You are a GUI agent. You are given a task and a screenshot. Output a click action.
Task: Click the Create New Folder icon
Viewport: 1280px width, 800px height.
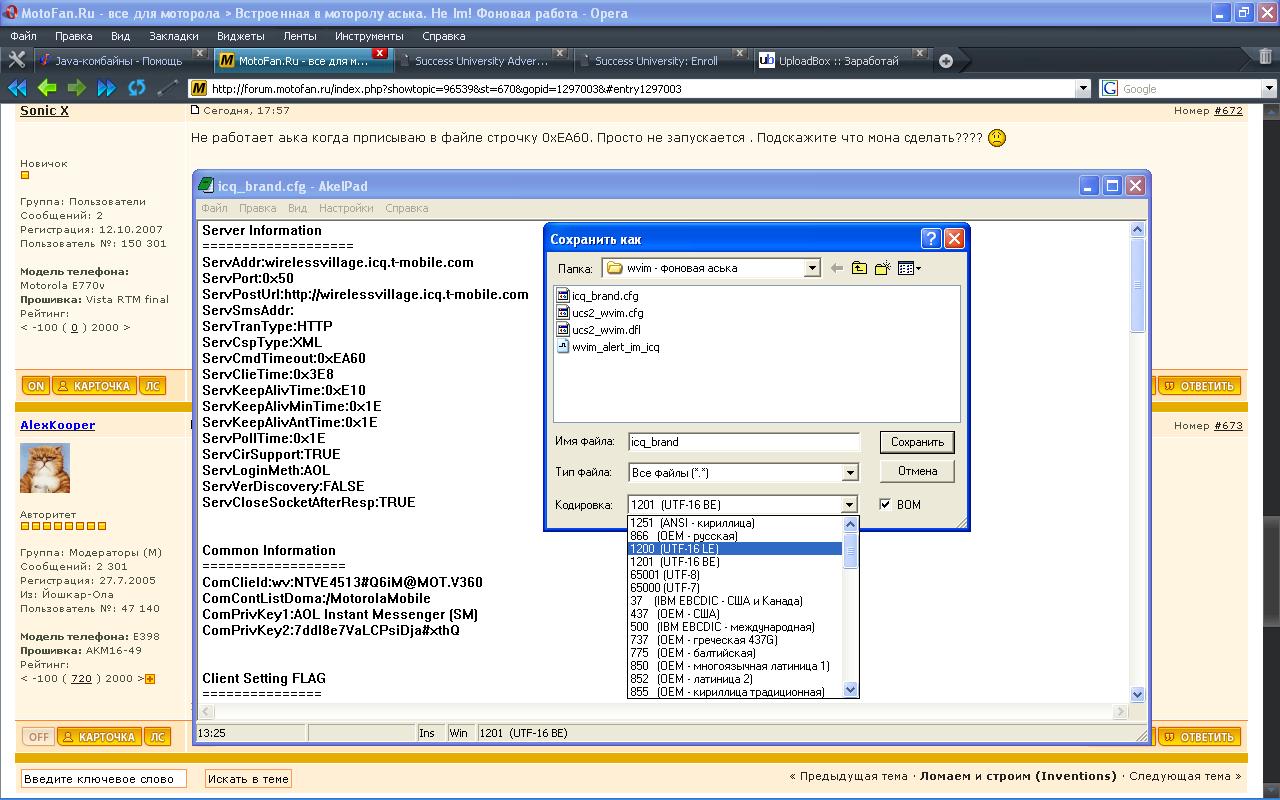tap(882, 268)
